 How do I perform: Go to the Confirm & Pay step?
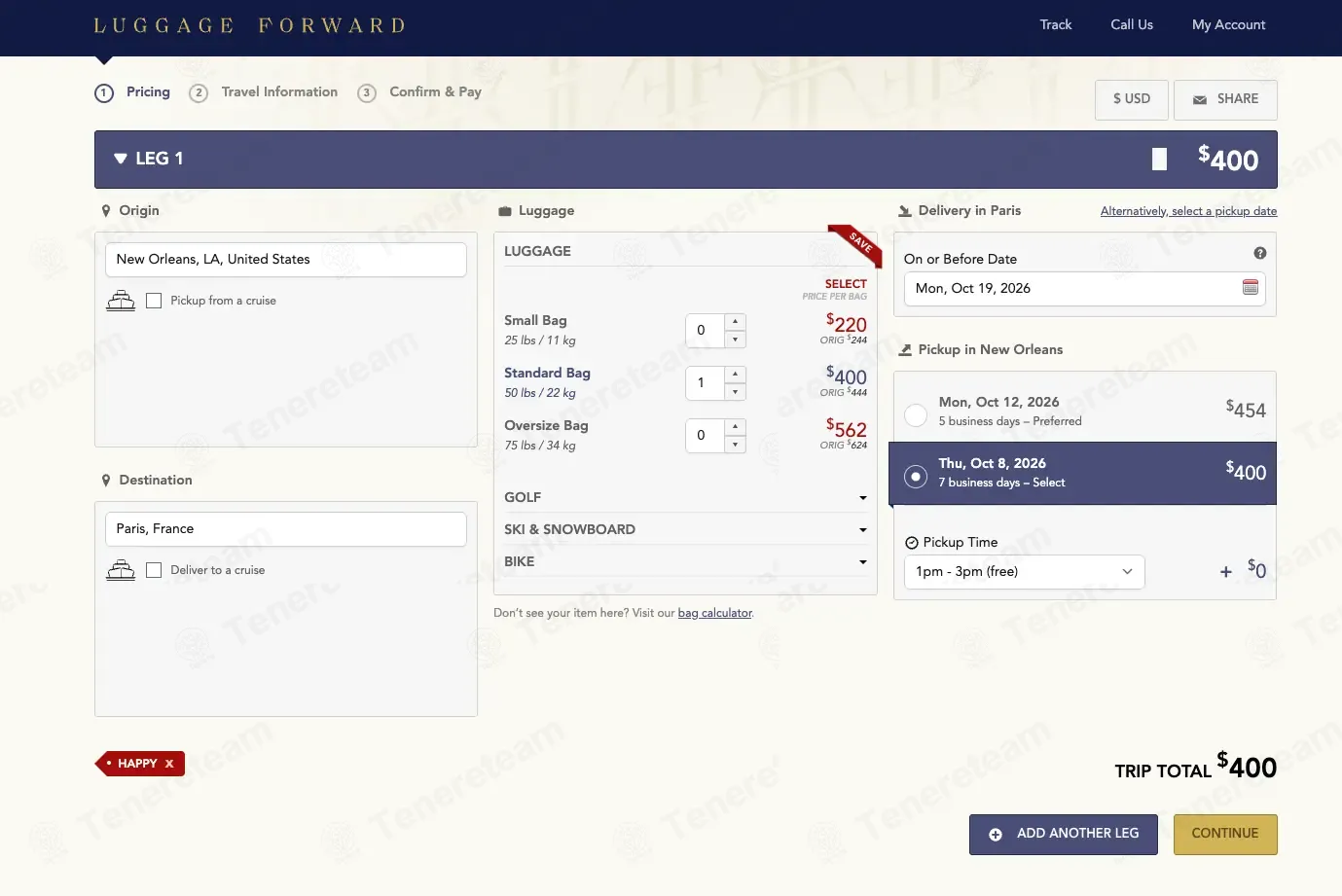[x=419, y=92]
